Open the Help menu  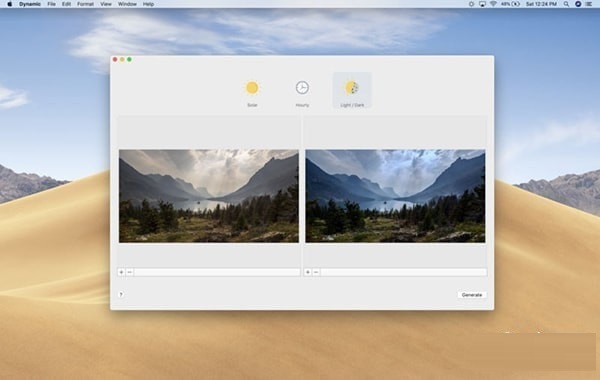(148, 4)
